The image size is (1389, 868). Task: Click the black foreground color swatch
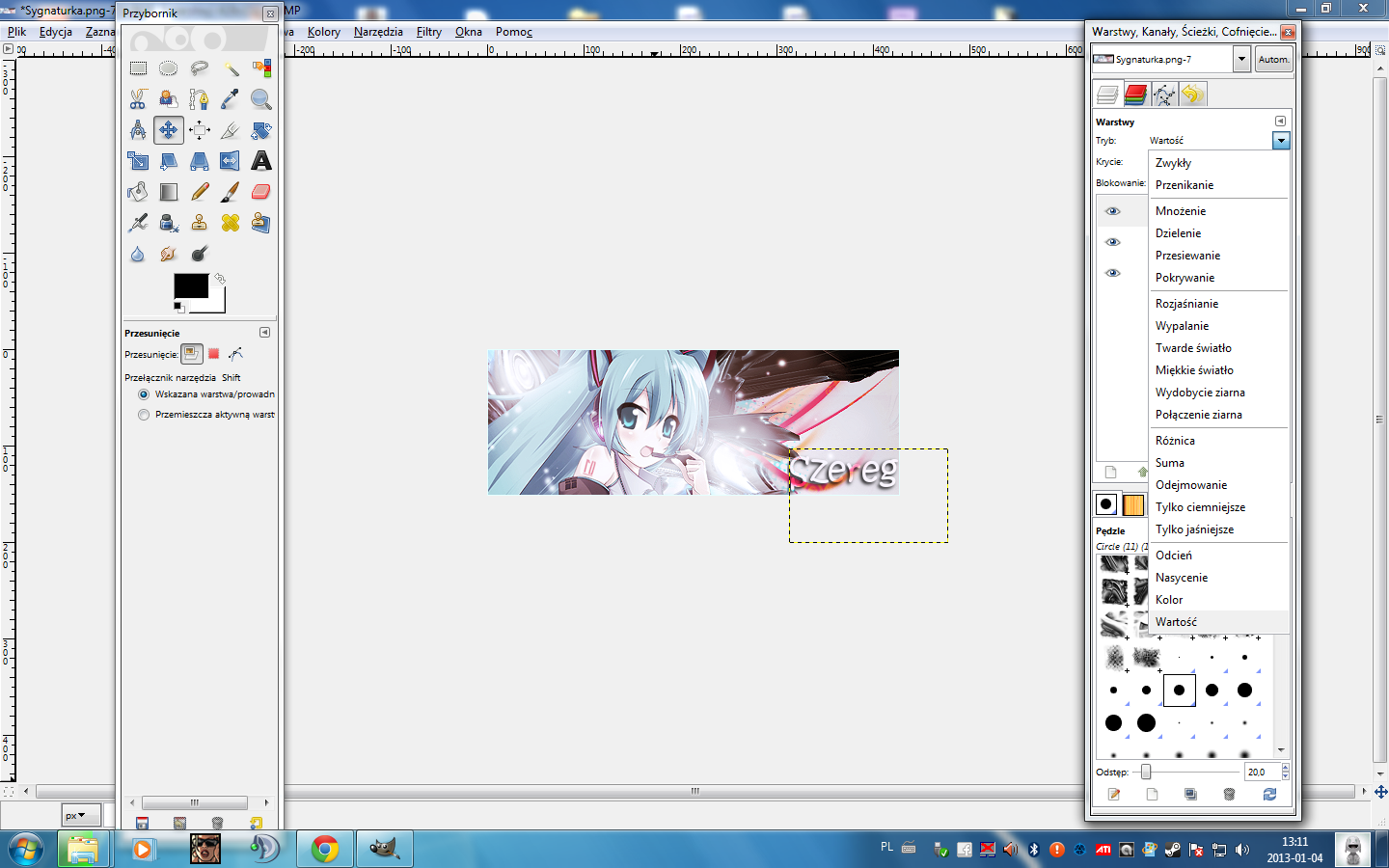(191, 285)
